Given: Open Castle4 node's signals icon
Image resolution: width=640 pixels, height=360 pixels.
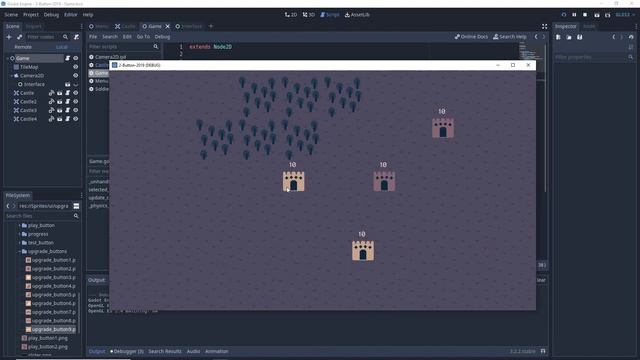Looking at the screenshot, I should 51,119.
